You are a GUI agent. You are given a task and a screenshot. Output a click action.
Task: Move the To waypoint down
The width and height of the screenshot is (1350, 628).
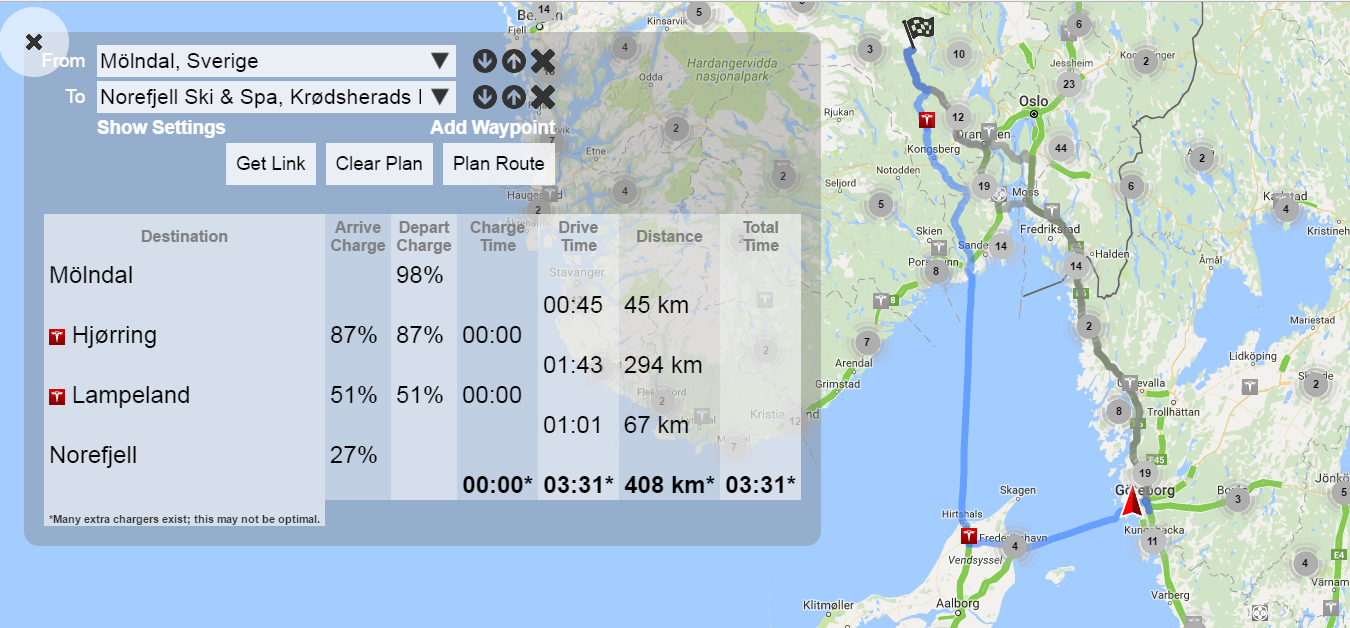coord(485,97)
